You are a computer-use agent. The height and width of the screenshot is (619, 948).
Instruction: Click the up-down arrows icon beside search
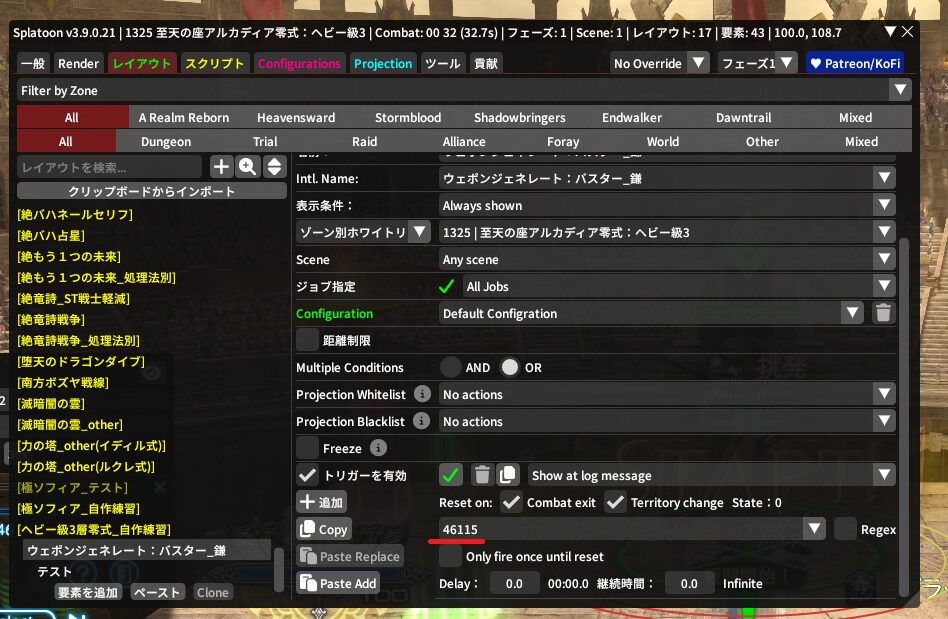(274, 167)
